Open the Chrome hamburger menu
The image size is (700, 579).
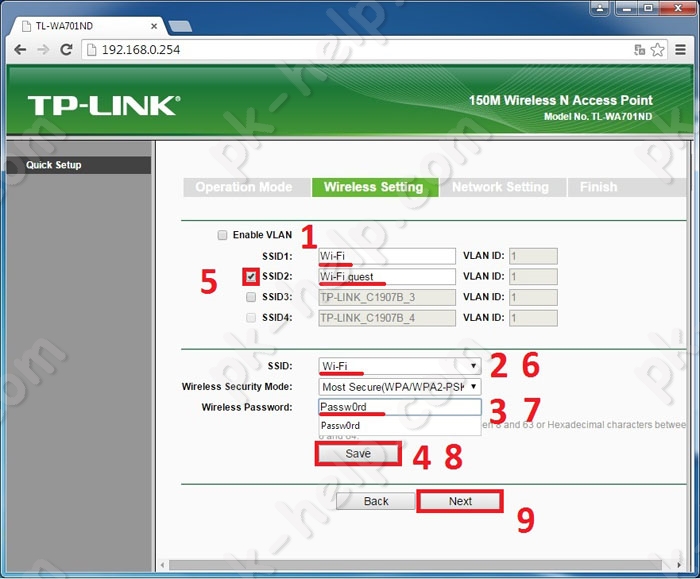(x=680, y=50)
